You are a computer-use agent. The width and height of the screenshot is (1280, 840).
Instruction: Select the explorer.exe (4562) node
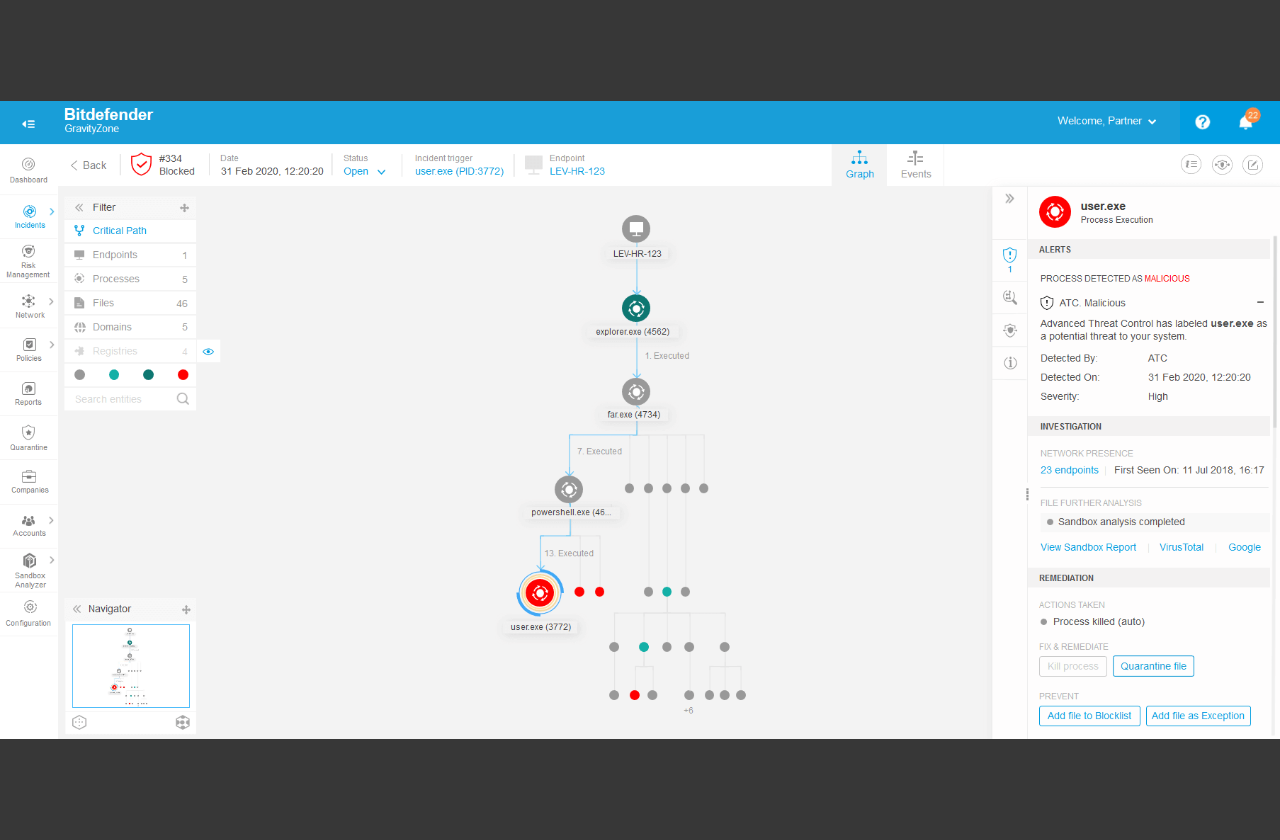point(636,308)
